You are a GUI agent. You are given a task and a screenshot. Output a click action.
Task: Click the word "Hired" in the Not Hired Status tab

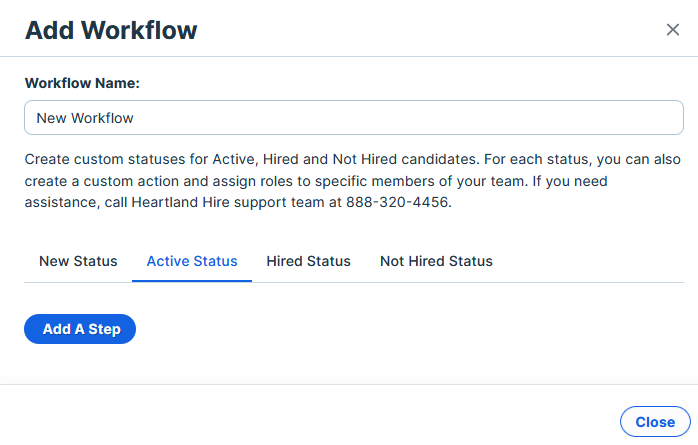pos(426,261)
